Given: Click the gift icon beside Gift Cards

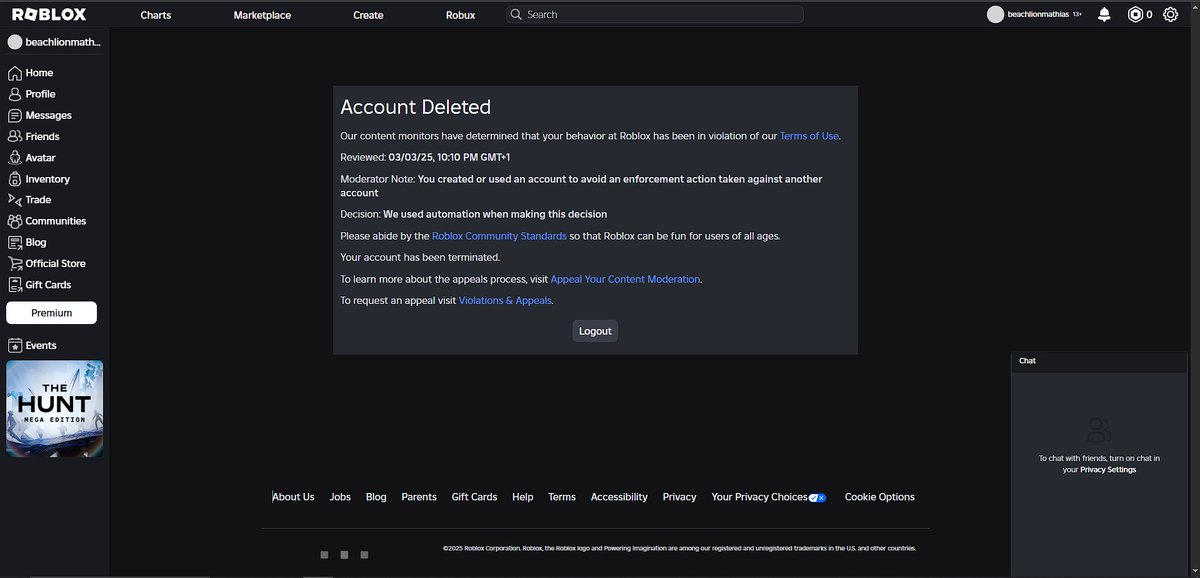Looking at the screenshot, I should (x=15, y=285).
